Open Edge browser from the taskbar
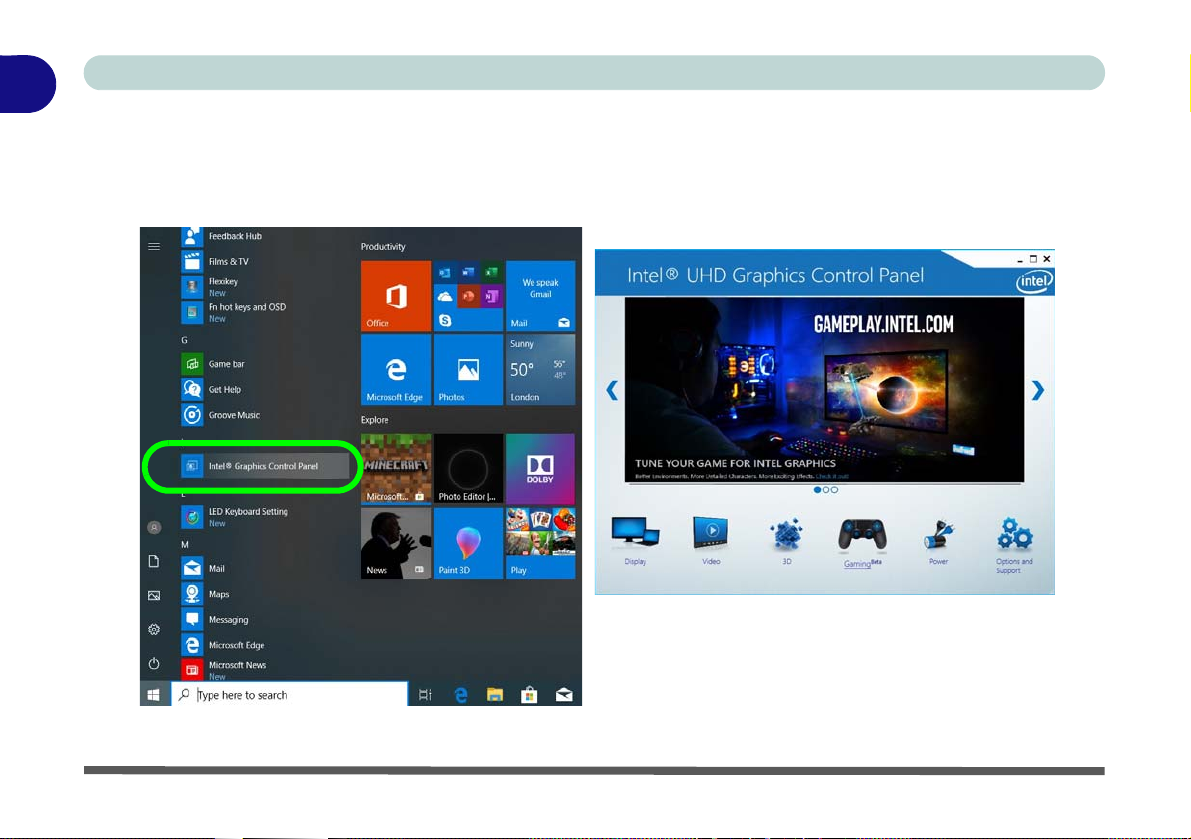Viewport: 1191px width, 839px height. (460, 695)
